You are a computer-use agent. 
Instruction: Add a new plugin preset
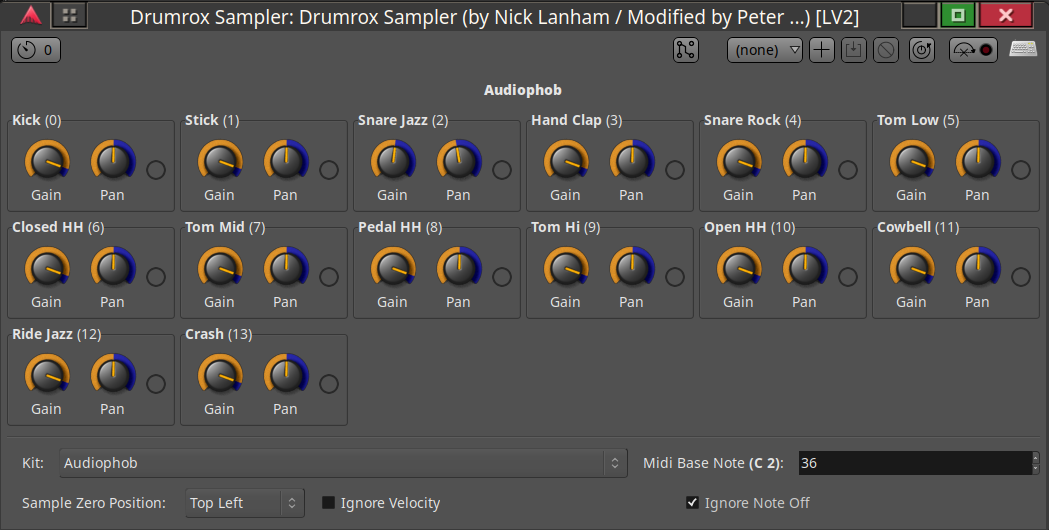[x=822, y=50]
